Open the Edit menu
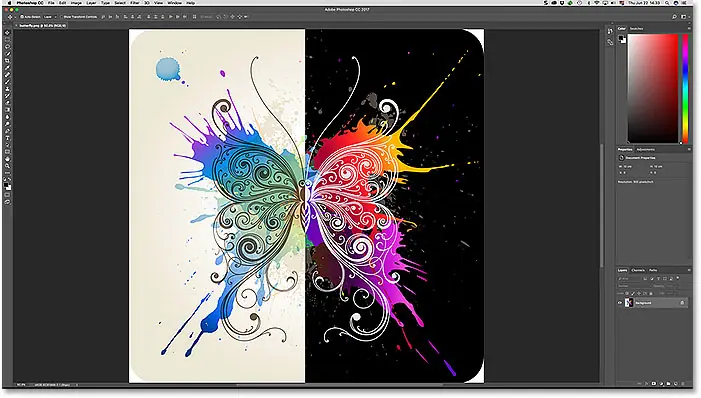The width and height of the screenshot is (701, 398). (x=63, y=3)
